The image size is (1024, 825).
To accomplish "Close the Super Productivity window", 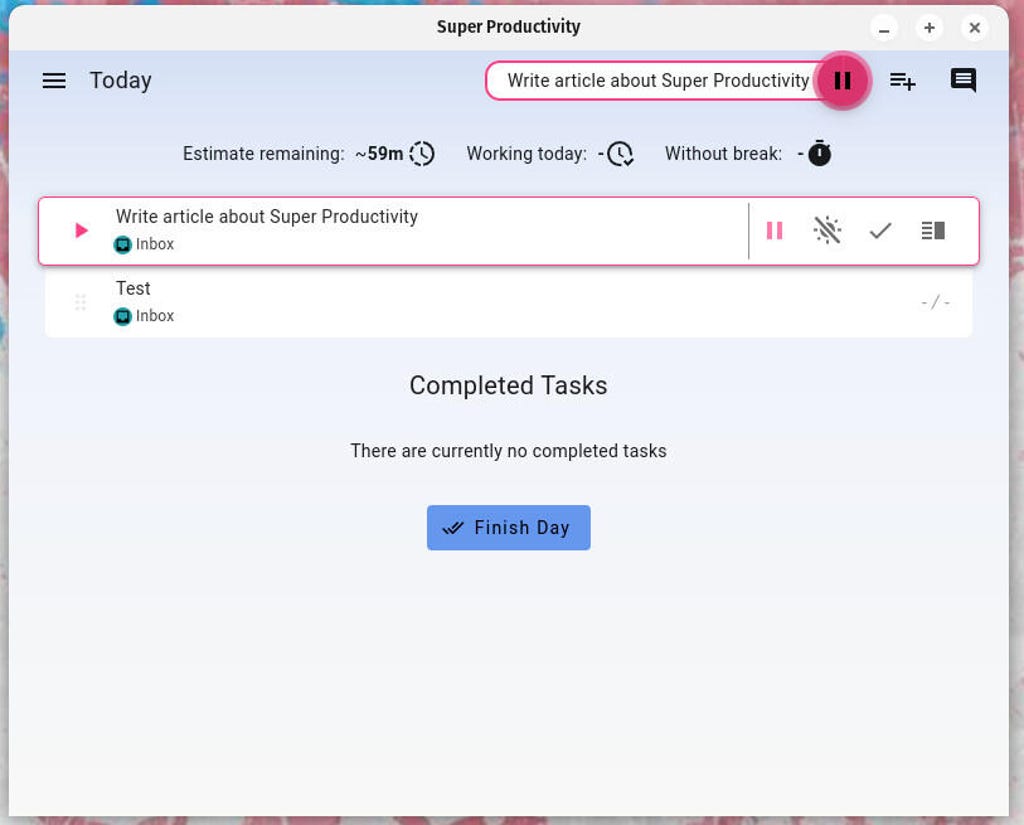I will [x=974, y=28].
